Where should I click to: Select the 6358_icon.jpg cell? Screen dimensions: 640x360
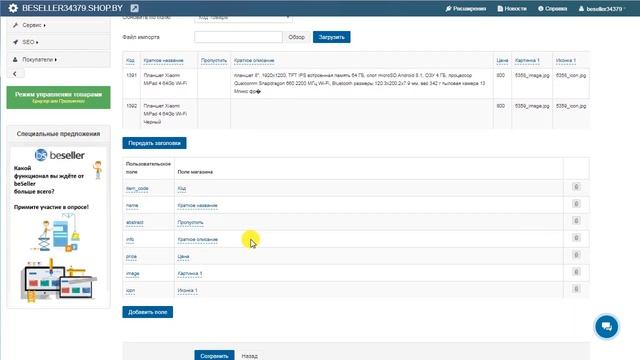[x=571, y=76]
